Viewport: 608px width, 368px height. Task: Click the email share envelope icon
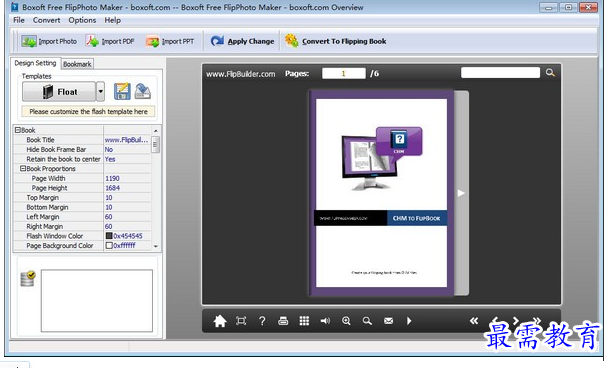[389, 321]
